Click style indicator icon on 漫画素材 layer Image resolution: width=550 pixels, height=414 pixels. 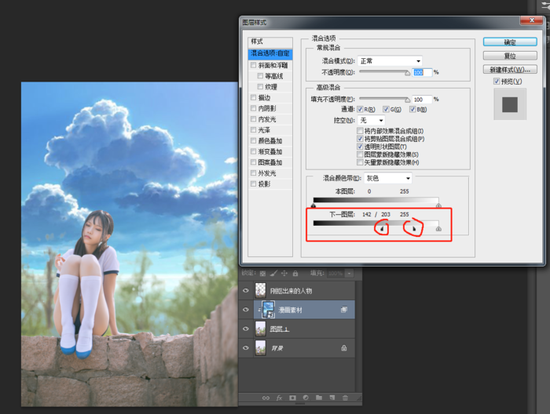344,309
